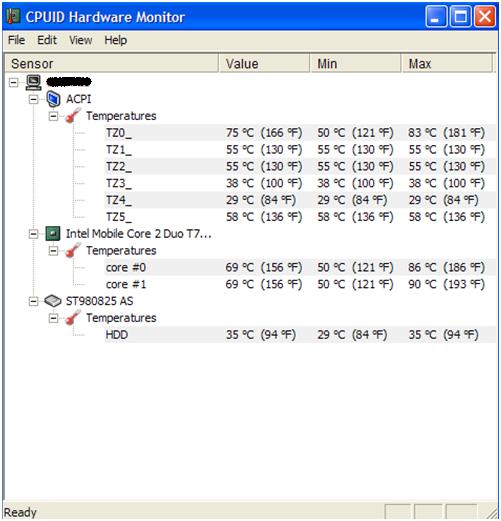Collapse the root computer node
Viewport: 501px width, 521px height.
(14, 82)
